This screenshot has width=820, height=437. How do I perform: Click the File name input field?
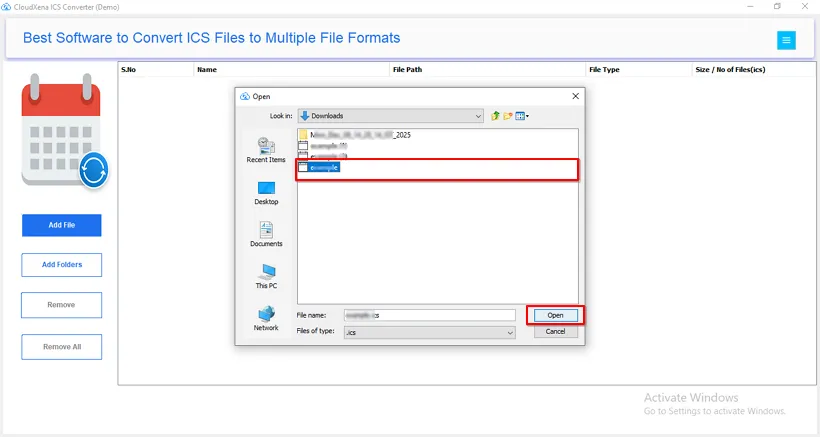pos(430,315)
